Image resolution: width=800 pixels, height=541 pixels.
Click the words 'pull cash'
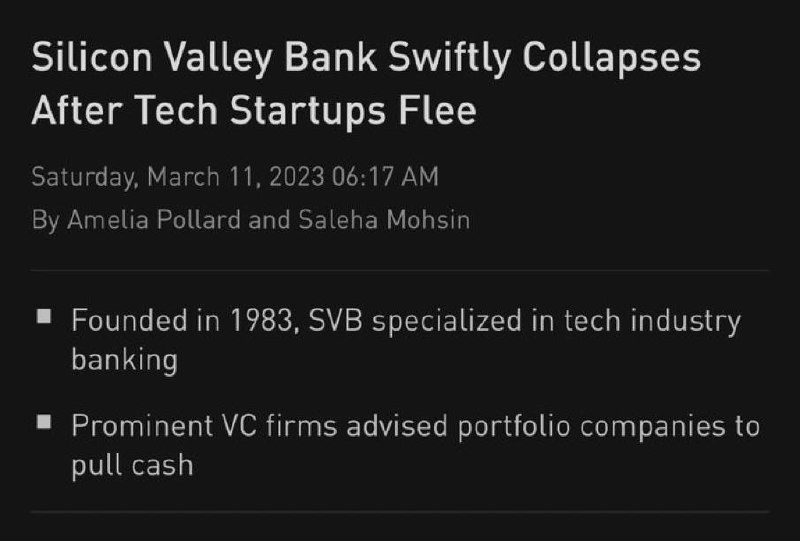point(132,465)
